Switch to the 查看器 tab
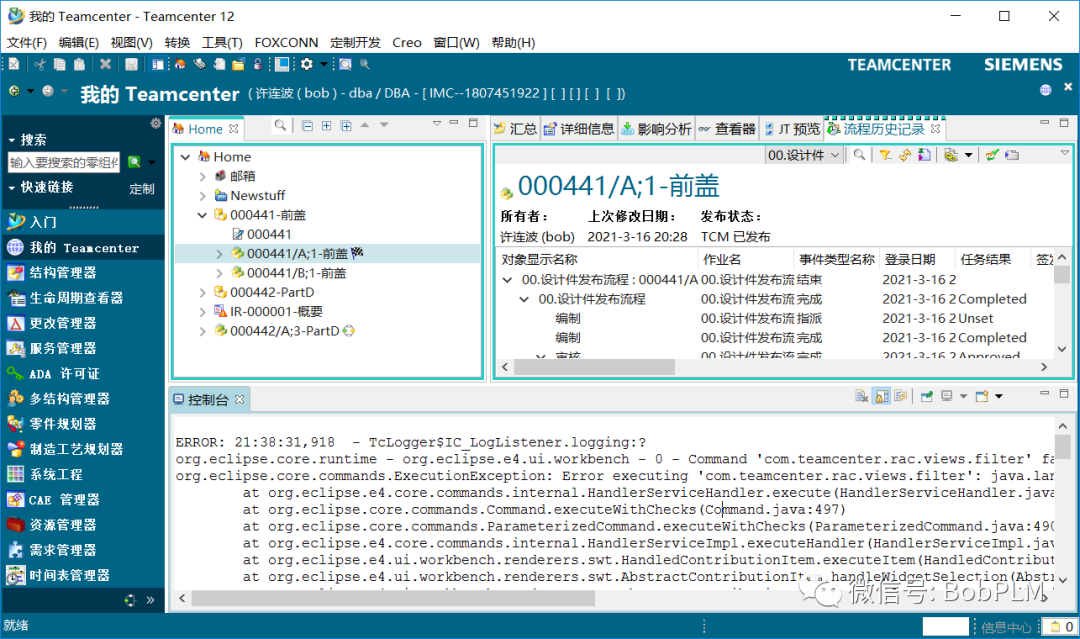The height and width of the screenshot is (639, 1080). click(727, 129)
